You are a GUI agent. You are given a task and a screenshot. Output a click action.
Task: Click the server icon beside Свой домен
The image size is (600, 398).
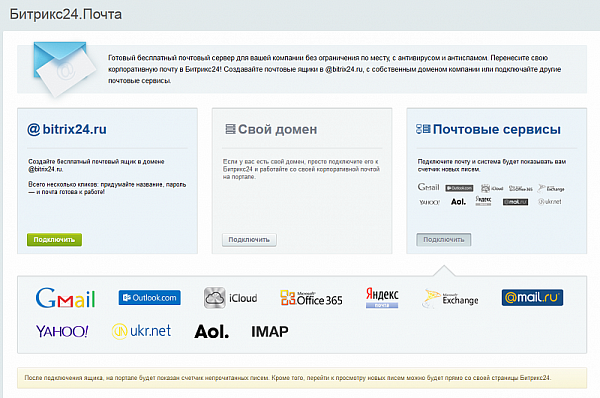click(230, 129)
